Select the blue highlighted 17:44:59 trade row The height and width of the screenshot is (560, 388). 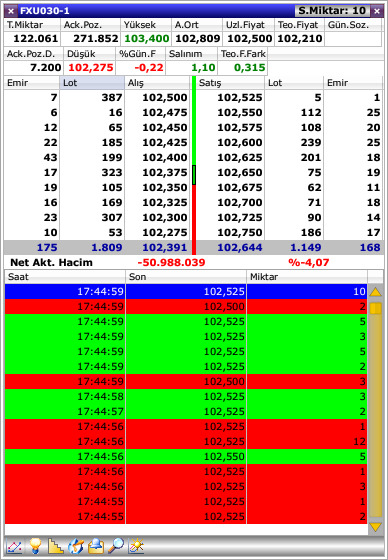click(x=186, y=291)
